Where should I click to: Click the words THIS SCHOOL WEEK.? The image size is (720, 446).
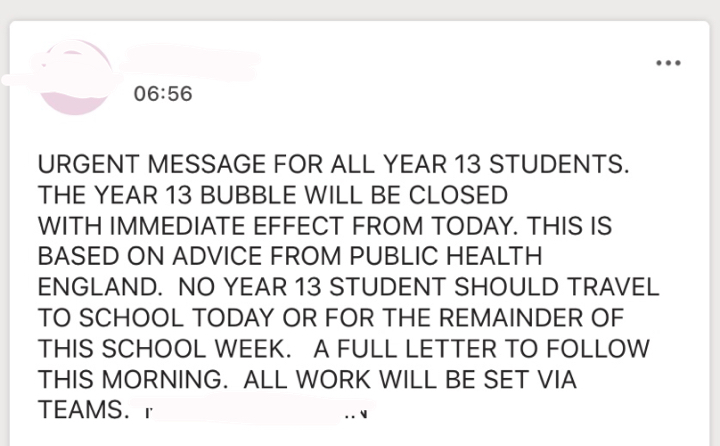click(164, 349)
